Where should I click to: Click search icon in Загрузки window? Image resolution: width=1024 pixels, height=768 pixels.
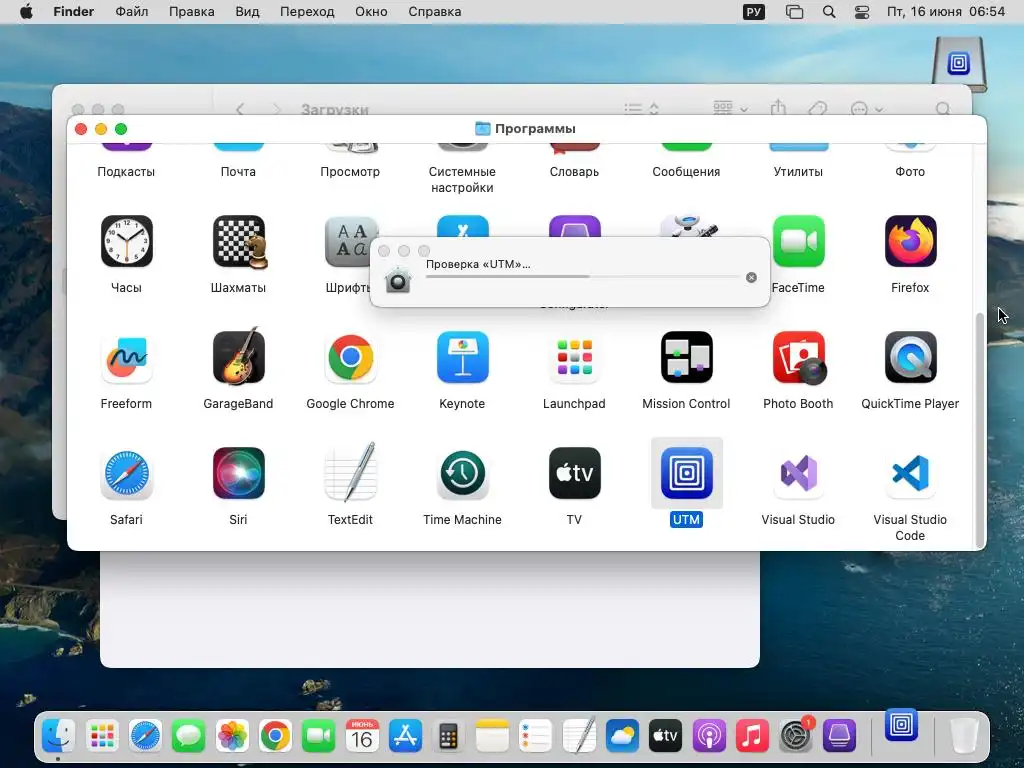click(x=942, y=108)
